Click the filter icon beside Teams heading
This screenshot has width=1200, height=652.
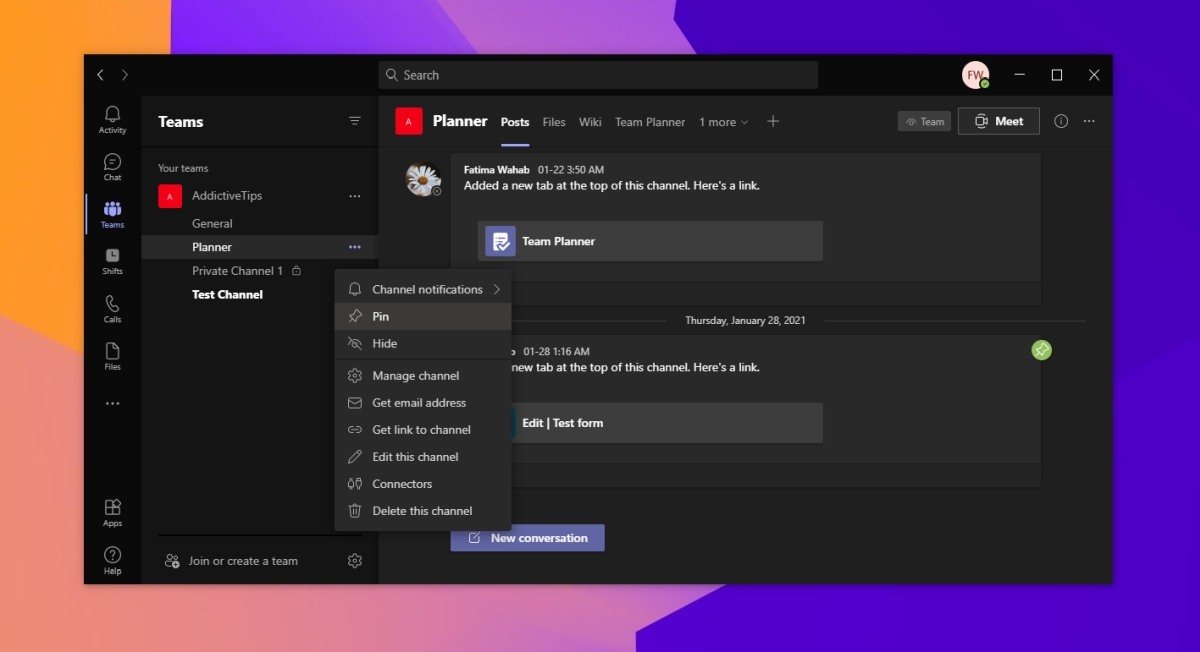(x=354, y=121)
